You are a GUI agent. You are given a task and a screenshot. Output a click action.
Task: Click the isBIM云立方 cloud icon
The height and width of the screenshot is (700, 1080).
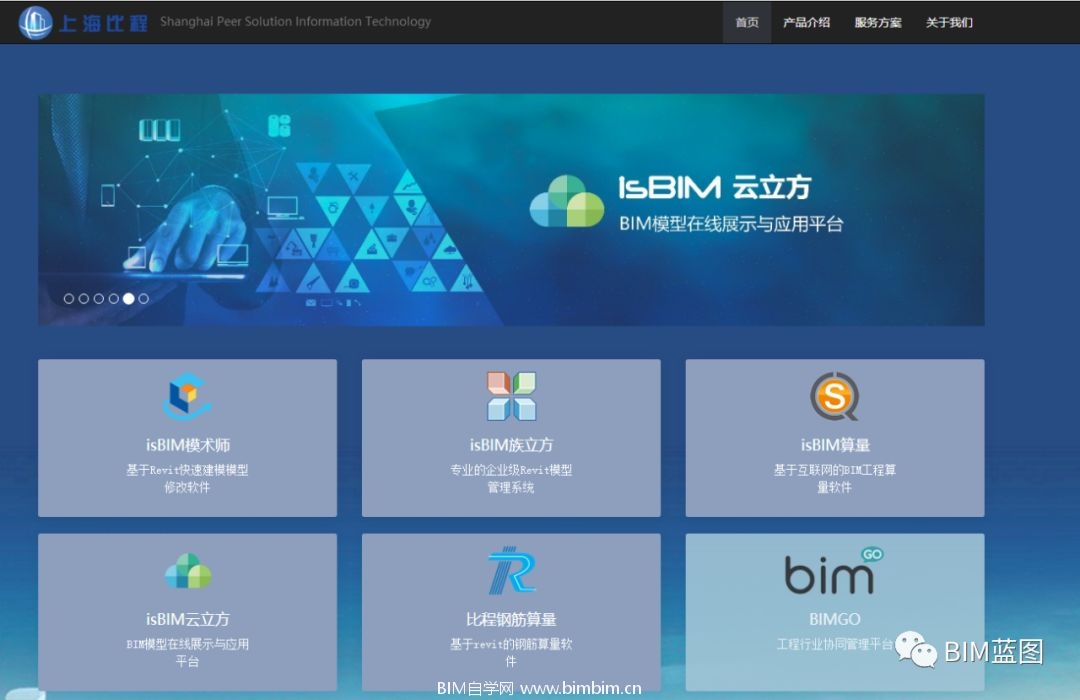point(187,571)
